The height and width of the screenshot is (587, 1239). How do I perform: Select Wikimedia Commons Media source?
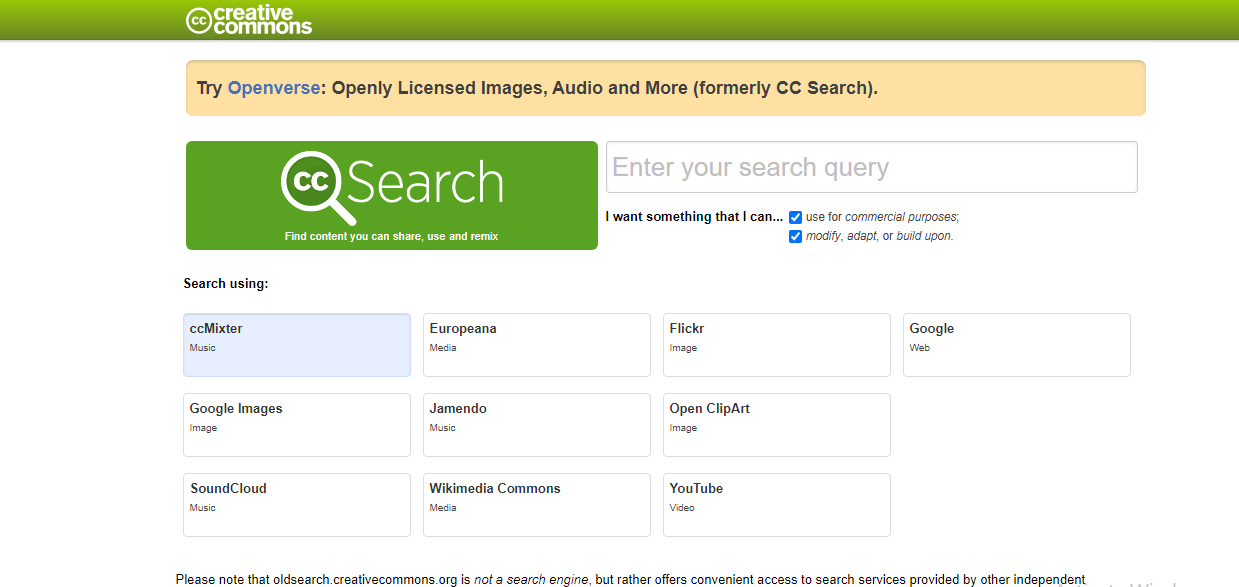tap(537, 505)
